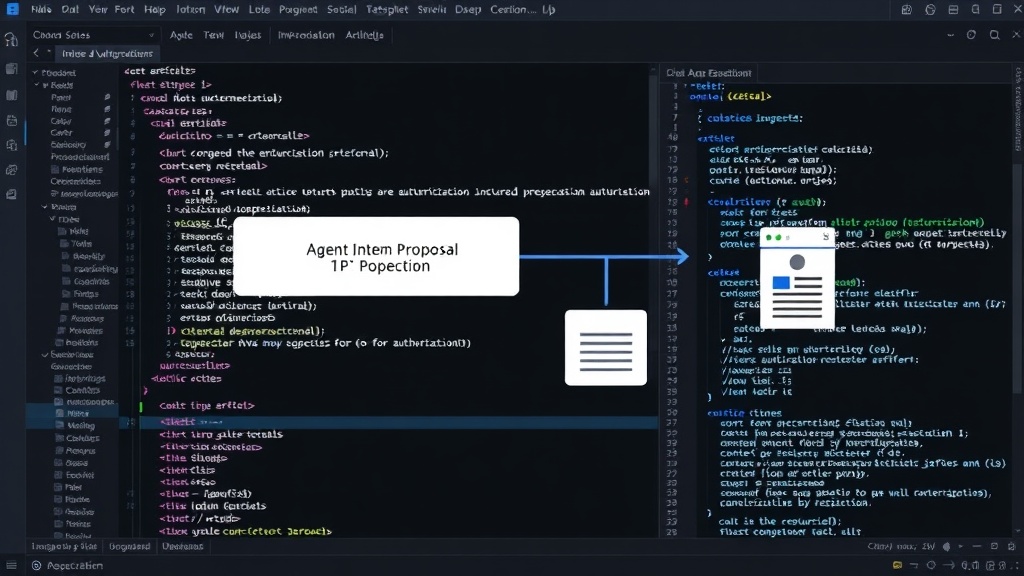
Task: Click the Agent Intem Proposal box
Action: pyautogui.click(x=376, y=257)
